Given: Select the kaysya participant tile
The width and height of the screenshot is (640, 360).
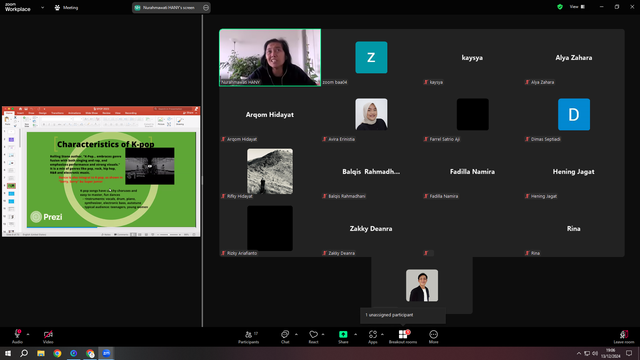Looking at the screenshot, I should pos(472,57).
